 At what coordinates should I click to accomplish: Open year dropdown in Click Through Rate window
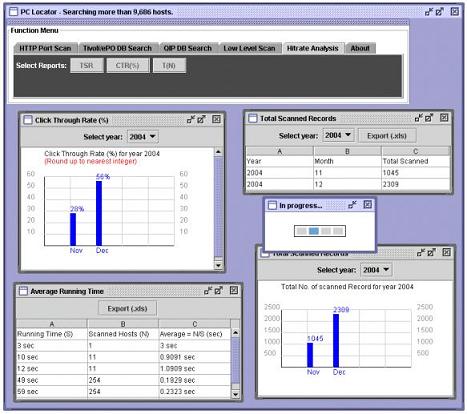[x=142, y=137]
